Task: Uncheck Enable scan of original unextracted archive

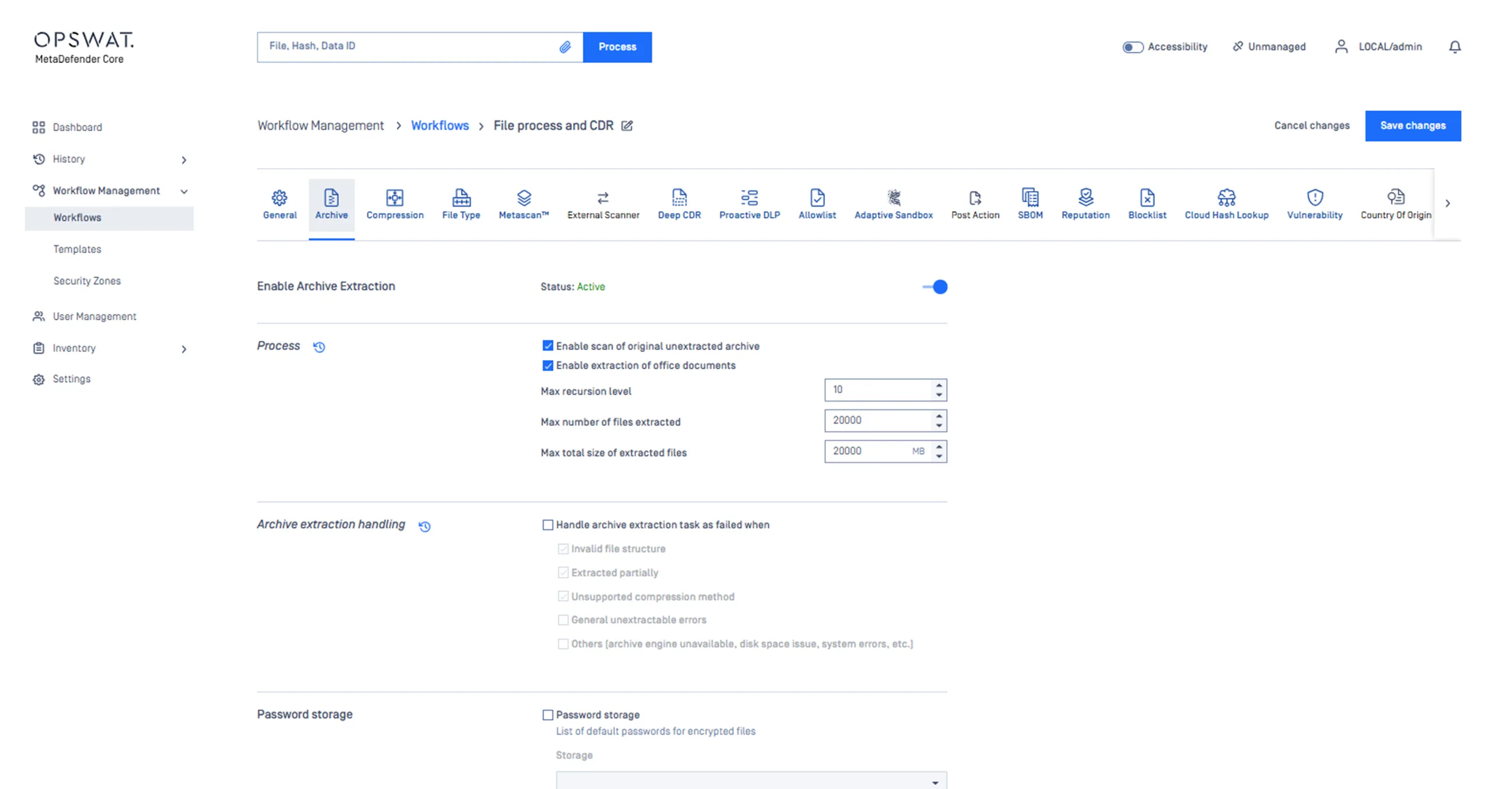Action: 548,346
